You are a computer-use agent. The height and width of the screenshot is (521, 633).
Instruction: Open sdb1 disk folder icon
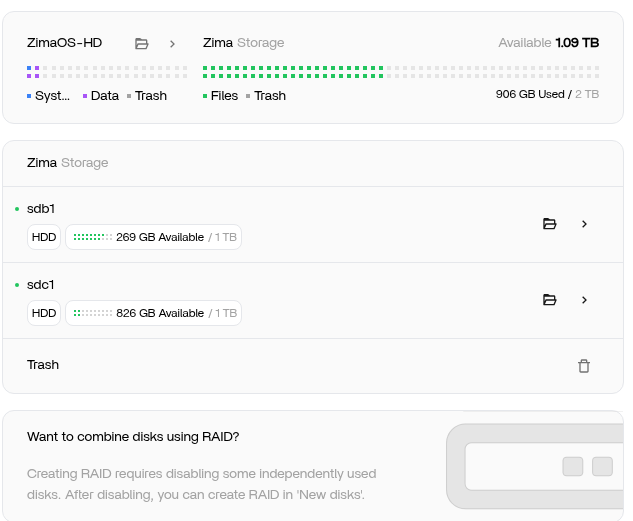coord(549,224)
